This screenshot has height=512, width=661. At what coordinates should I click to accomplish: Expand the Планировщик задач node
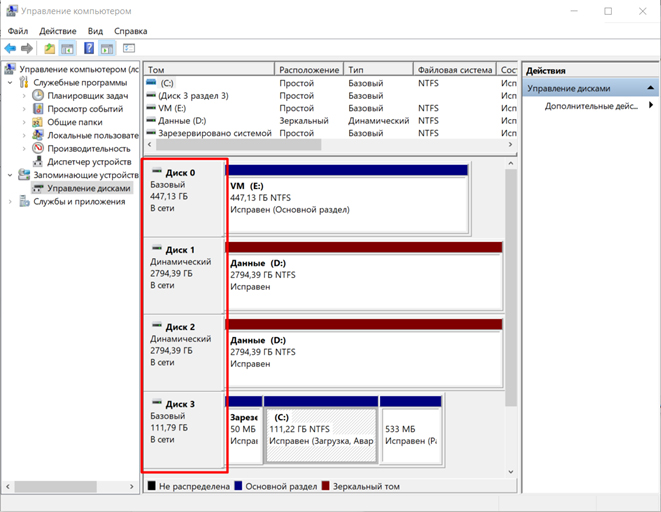point(24,96)
